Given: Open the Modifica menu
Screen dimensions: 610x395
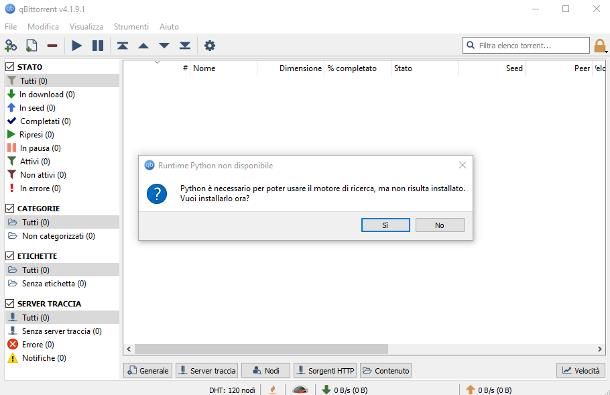Looking at the screenshot, I should [43, 26].
